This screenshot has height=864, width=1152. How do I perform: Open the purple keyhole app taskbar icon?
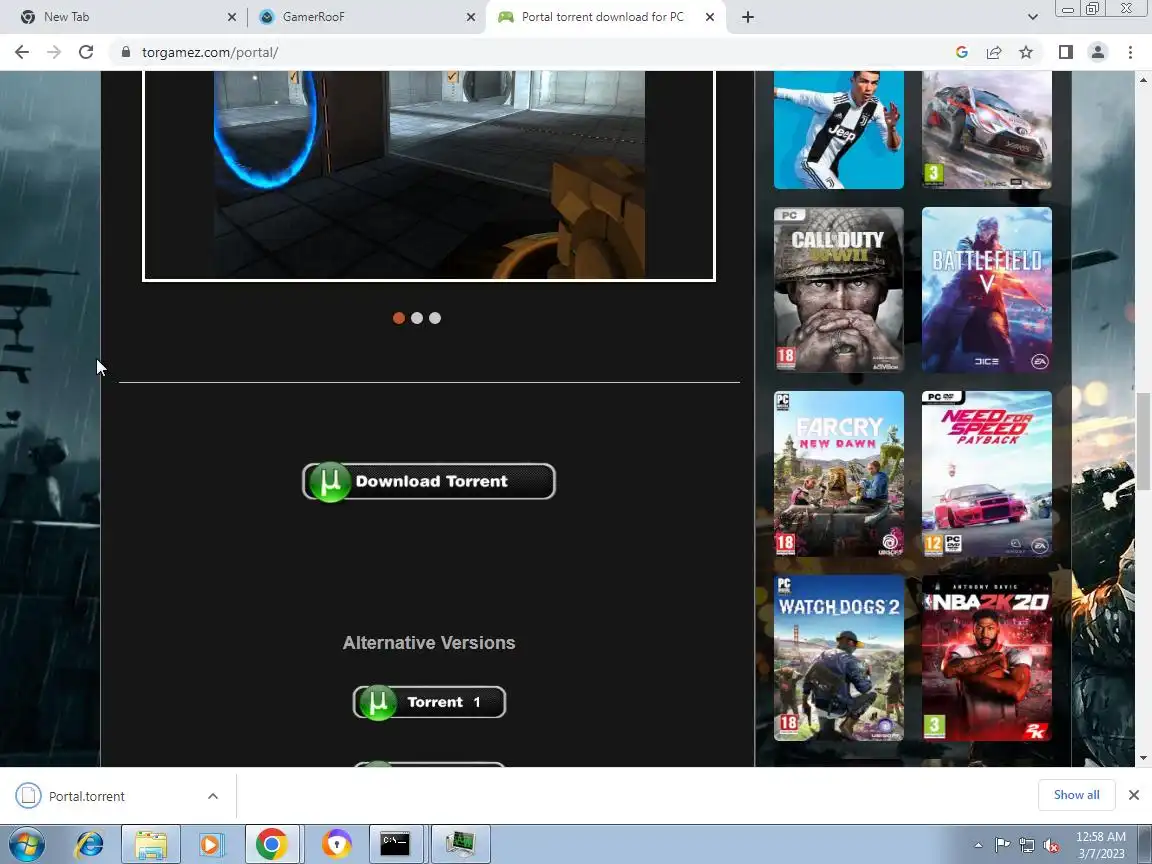click(336, 845)
